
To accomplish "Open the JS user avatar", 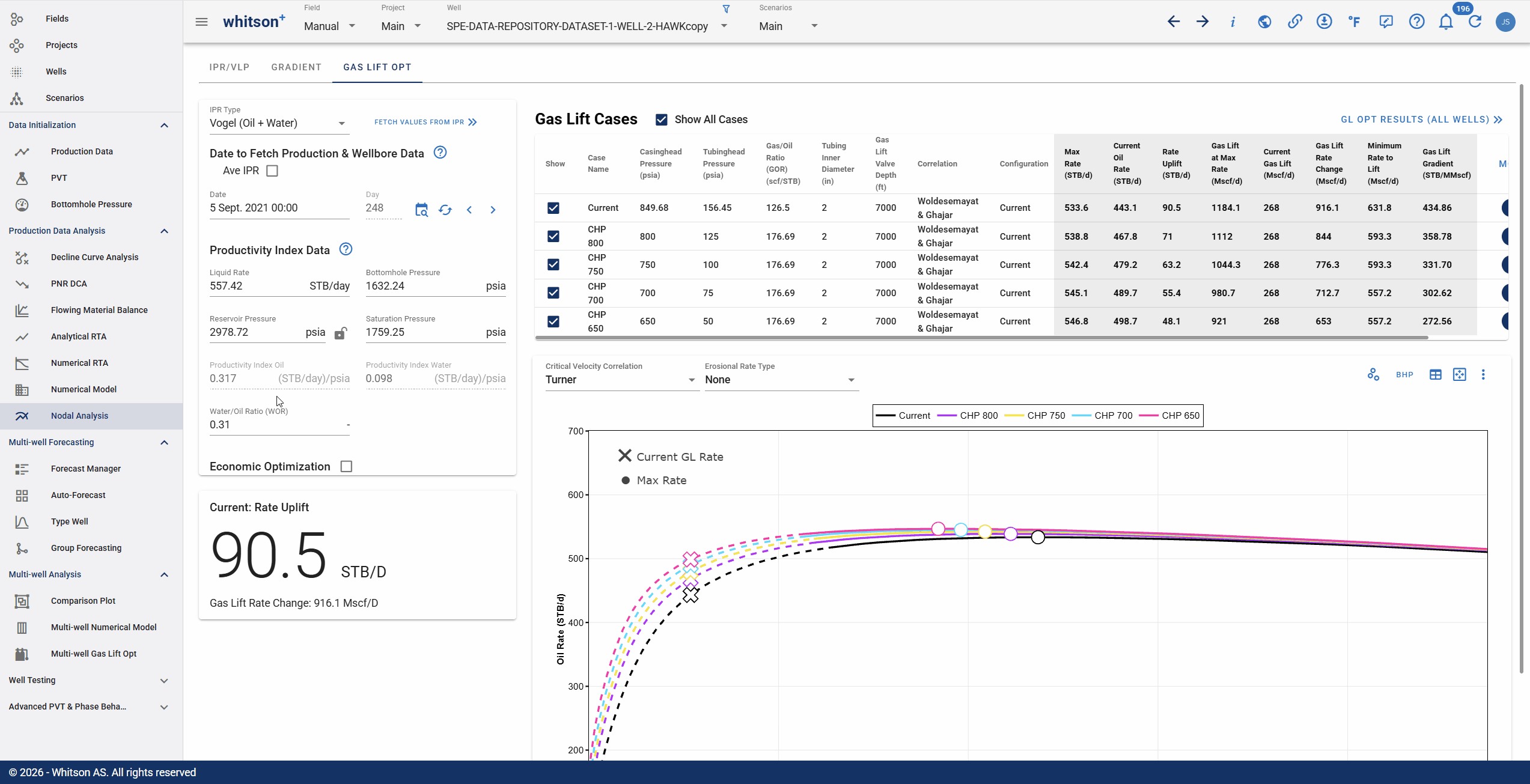I will [x=1505, y=22].
